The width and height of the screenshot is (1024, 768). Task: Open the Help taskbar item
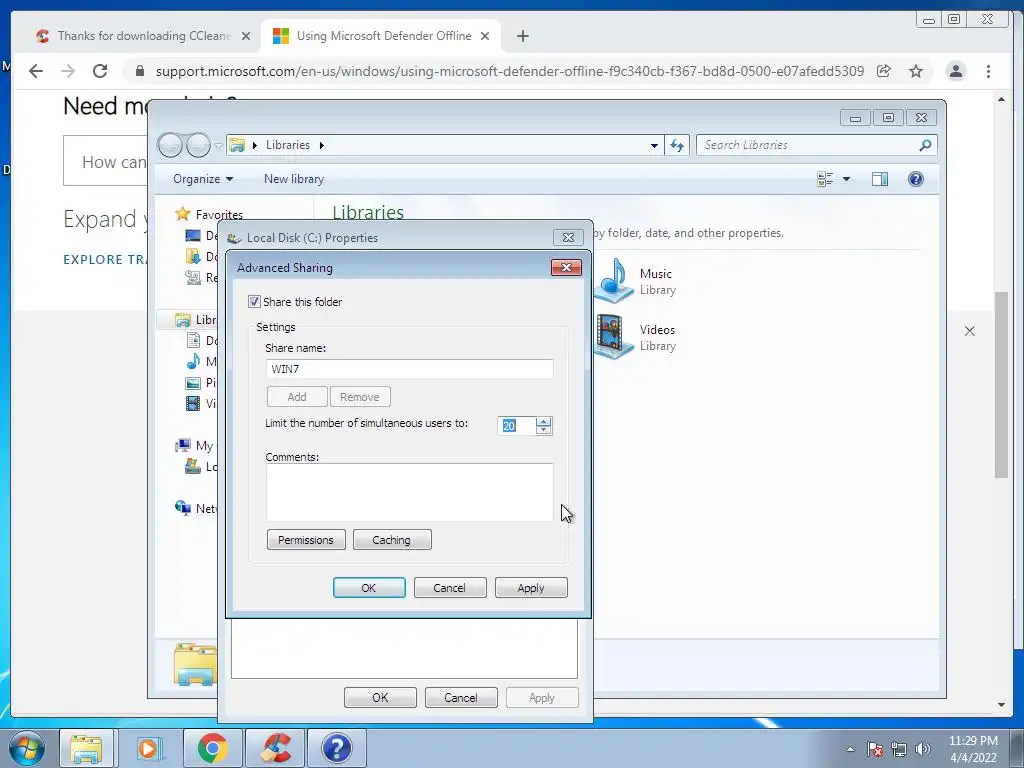click(x=337, y=748)
